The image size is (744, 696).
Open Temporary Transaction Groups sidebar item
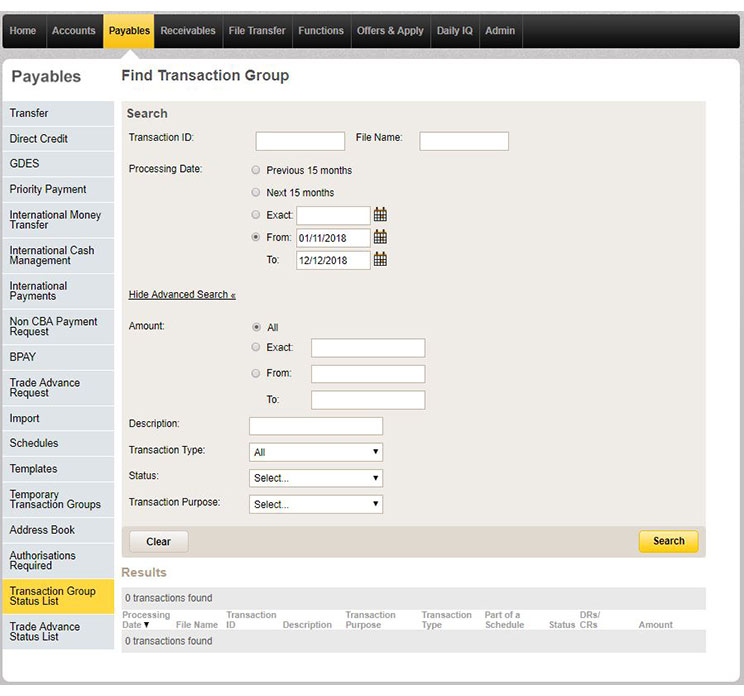tap(58, 500)
